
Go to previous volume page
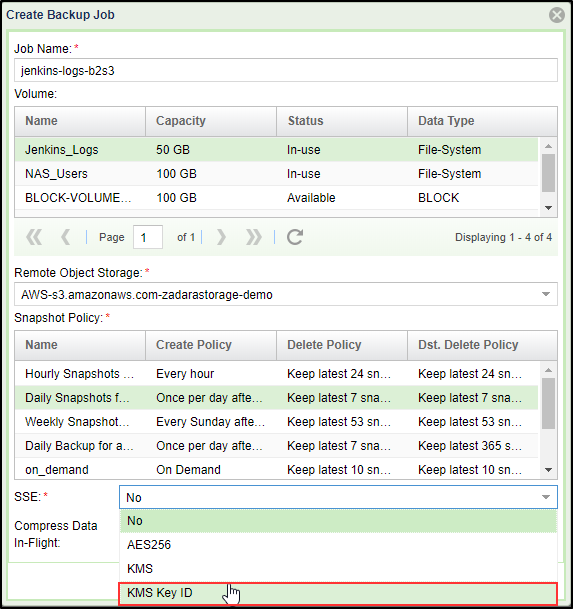(66, 237)
